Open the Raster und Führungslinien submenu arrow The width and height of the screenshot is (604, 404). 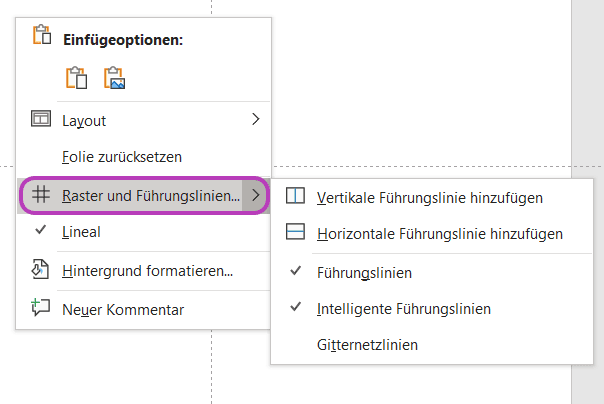coord(255,195)
